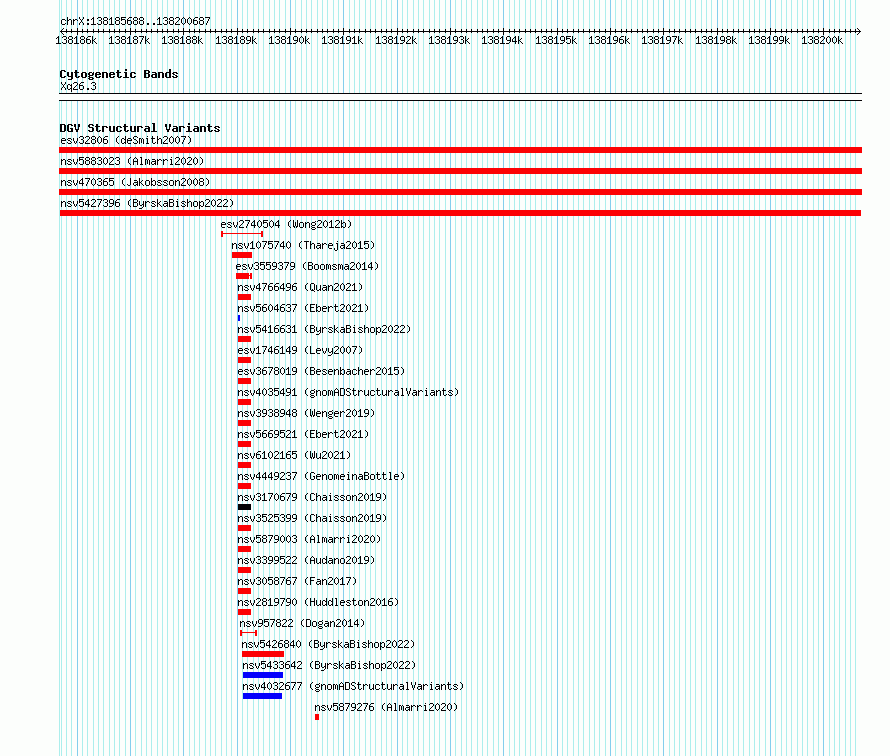
Task: Open nsv5426840 (ByrskaBishop2022) label
Action: click(x=328, y=644)
